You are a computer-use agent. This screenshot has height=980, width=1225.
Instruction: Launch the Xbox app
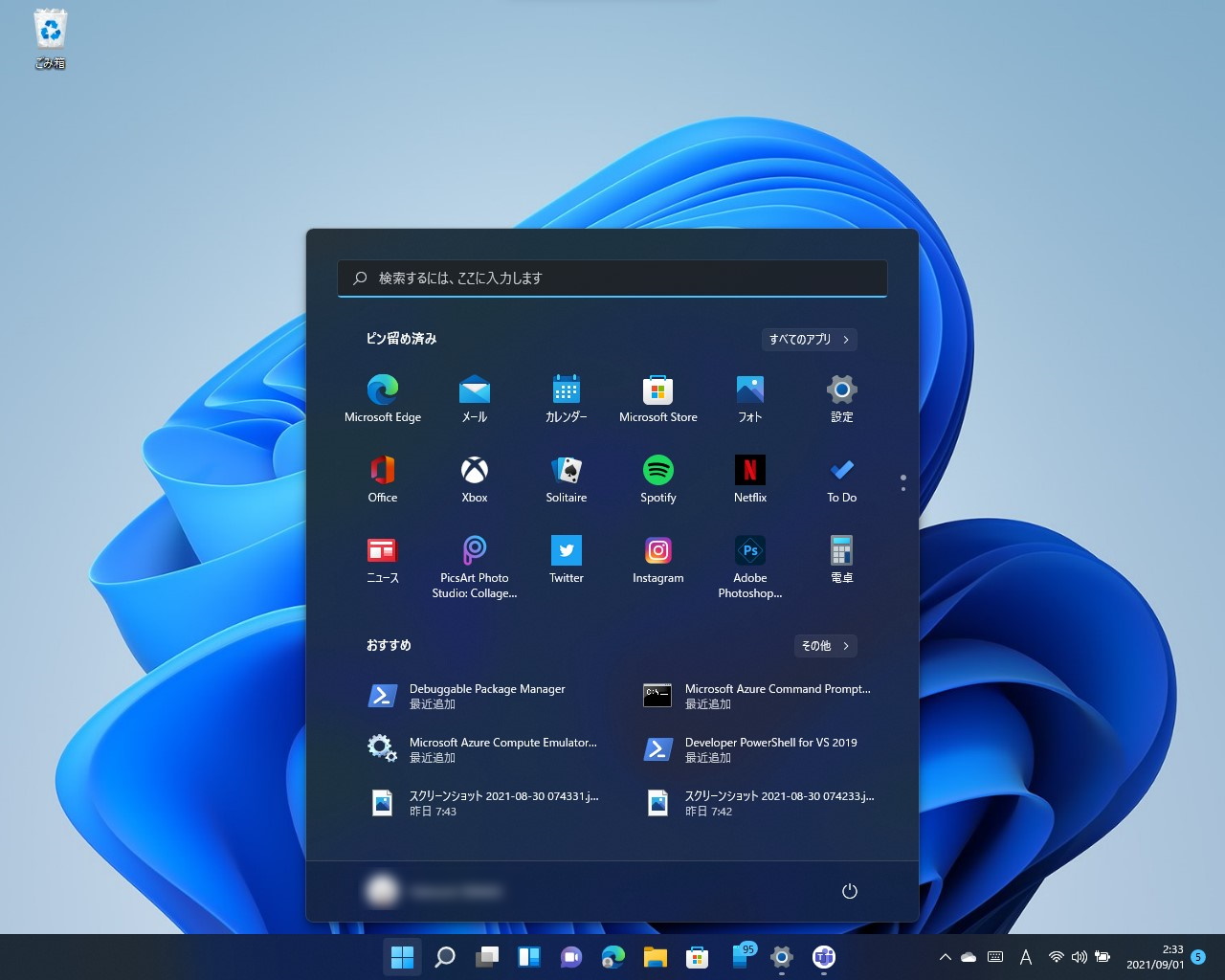tap(474, 478)
